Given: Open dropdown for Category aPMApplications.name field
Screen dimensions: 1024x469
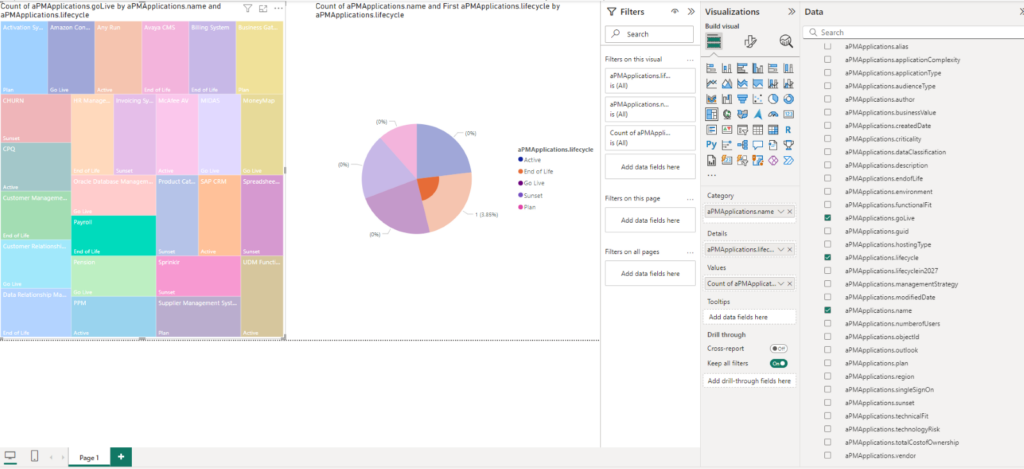Looking at the screenshot, I should 780,212.
